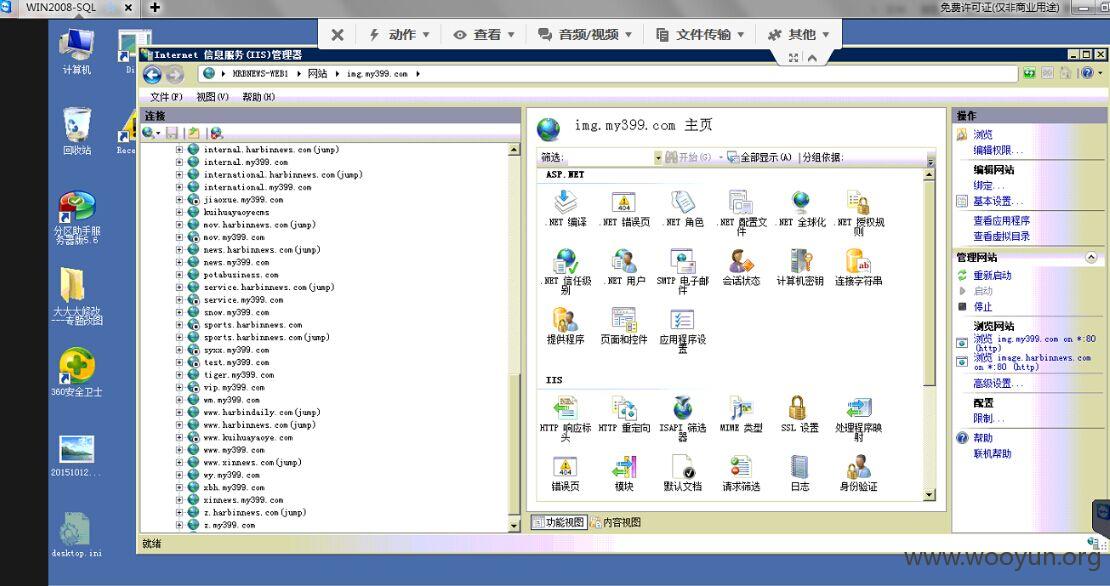The width and height of the screenshot is (1110, 586).
Task: Click the feature pane down scroll arrow
Action: [x=929, y=495]
